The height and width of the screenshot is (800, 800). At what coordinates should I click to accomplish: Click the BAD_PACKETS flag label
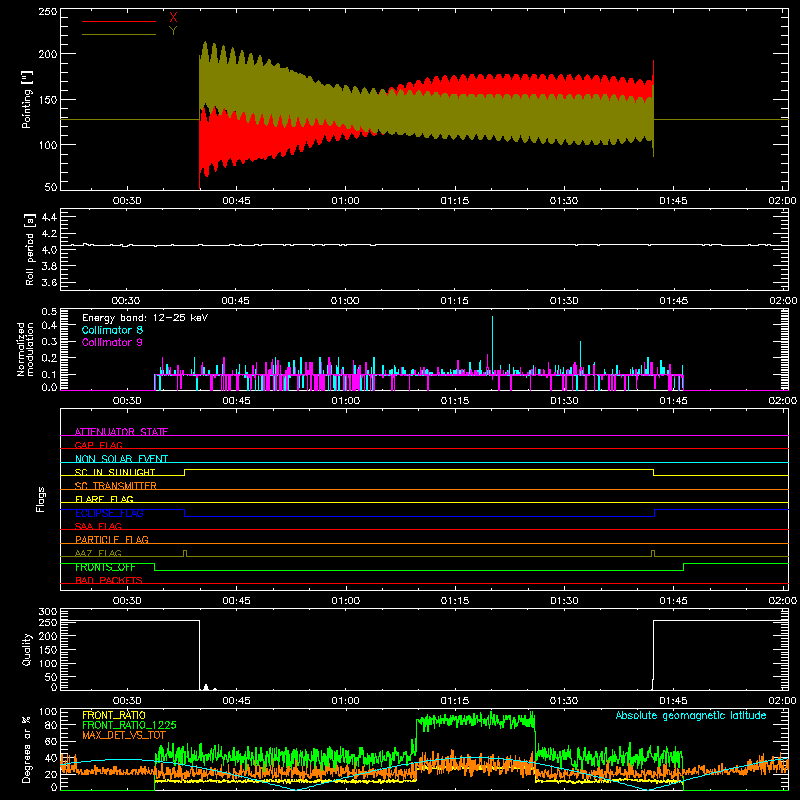coord(109,580)
